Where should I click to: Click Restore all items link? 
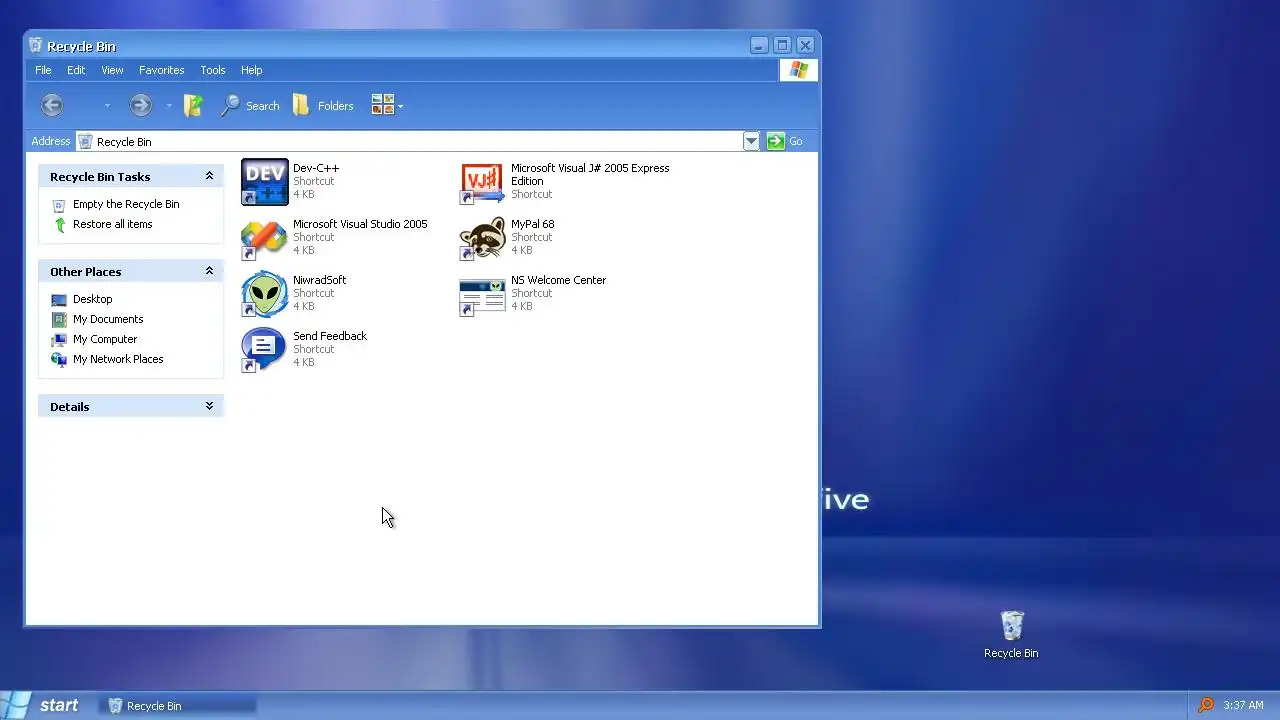click(x=113, y=224)
